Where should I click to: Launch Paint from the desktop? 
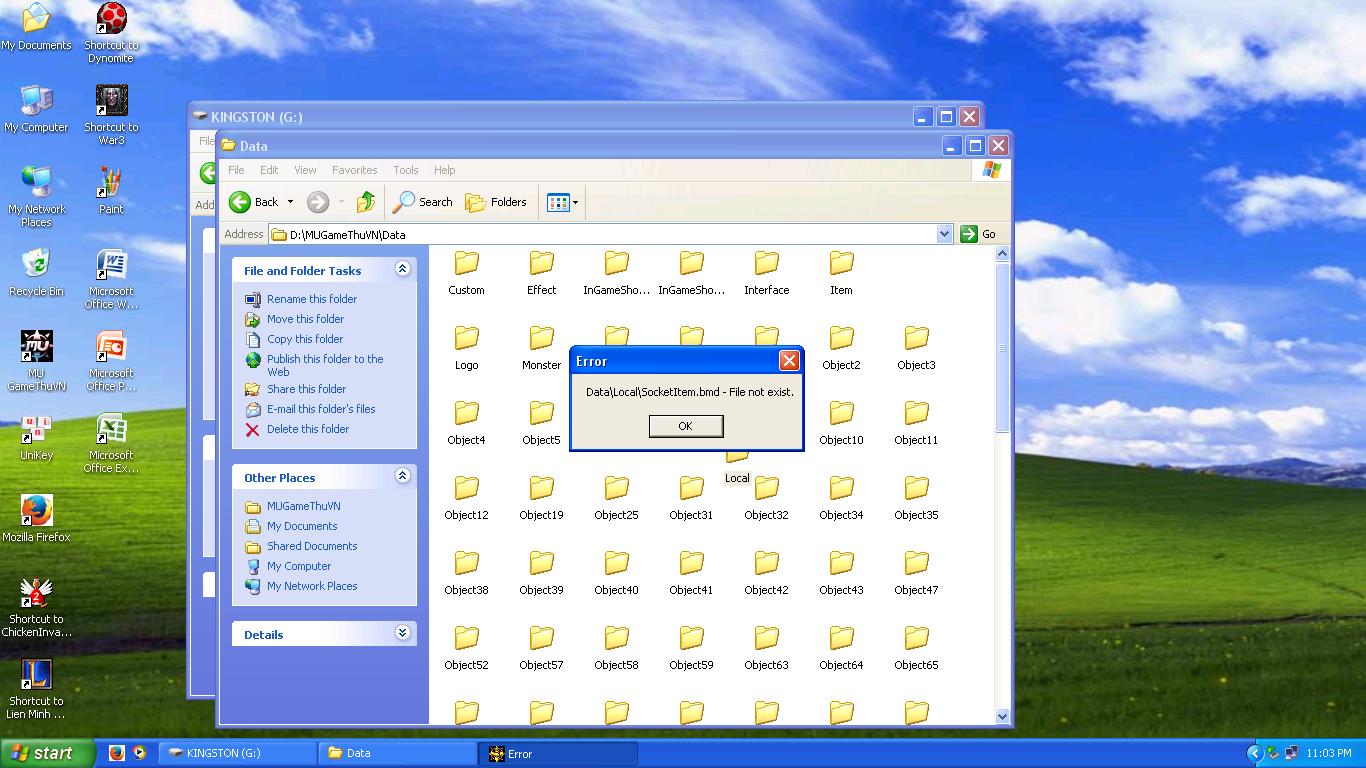(111, 191)
